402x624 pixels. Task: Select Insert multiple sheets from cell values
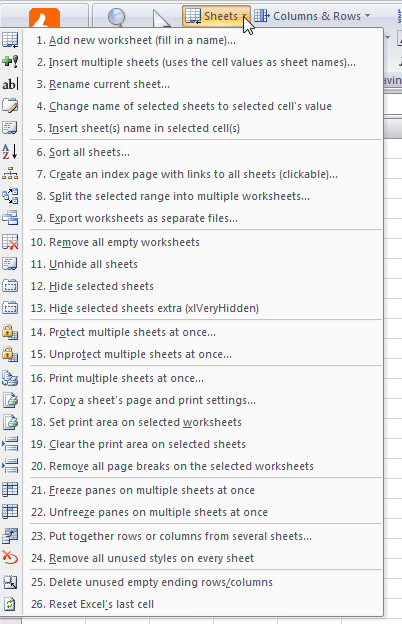[x=203, y=62]
